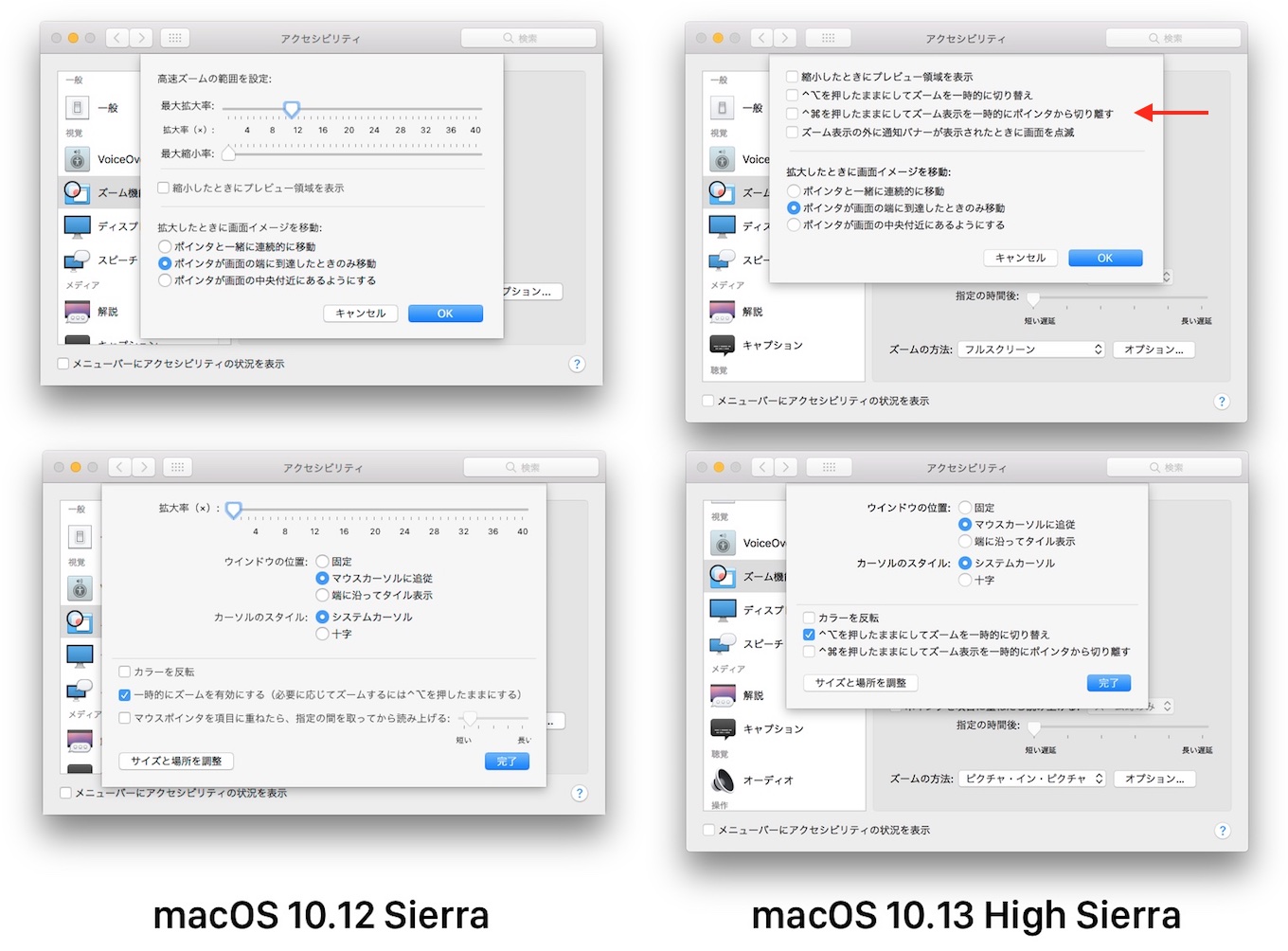Image resolution: width=1288 pixels, height=951 pixels.
Task: Open フルスクリーン zoom style dropdown in top-right window
Action: click(x=1031, y=350)
